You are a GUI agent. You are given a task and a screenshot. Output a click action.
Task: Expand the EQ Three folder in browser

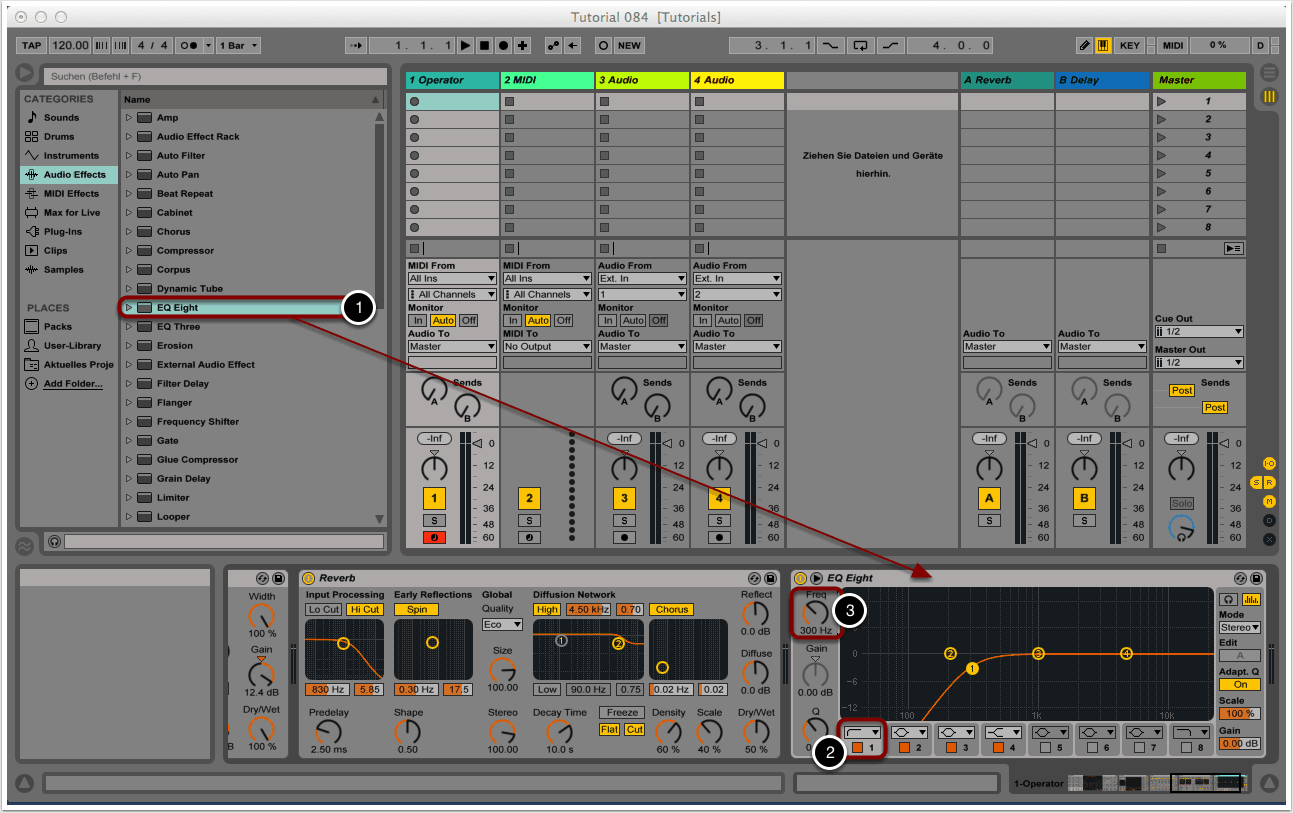tap(128, 327)
